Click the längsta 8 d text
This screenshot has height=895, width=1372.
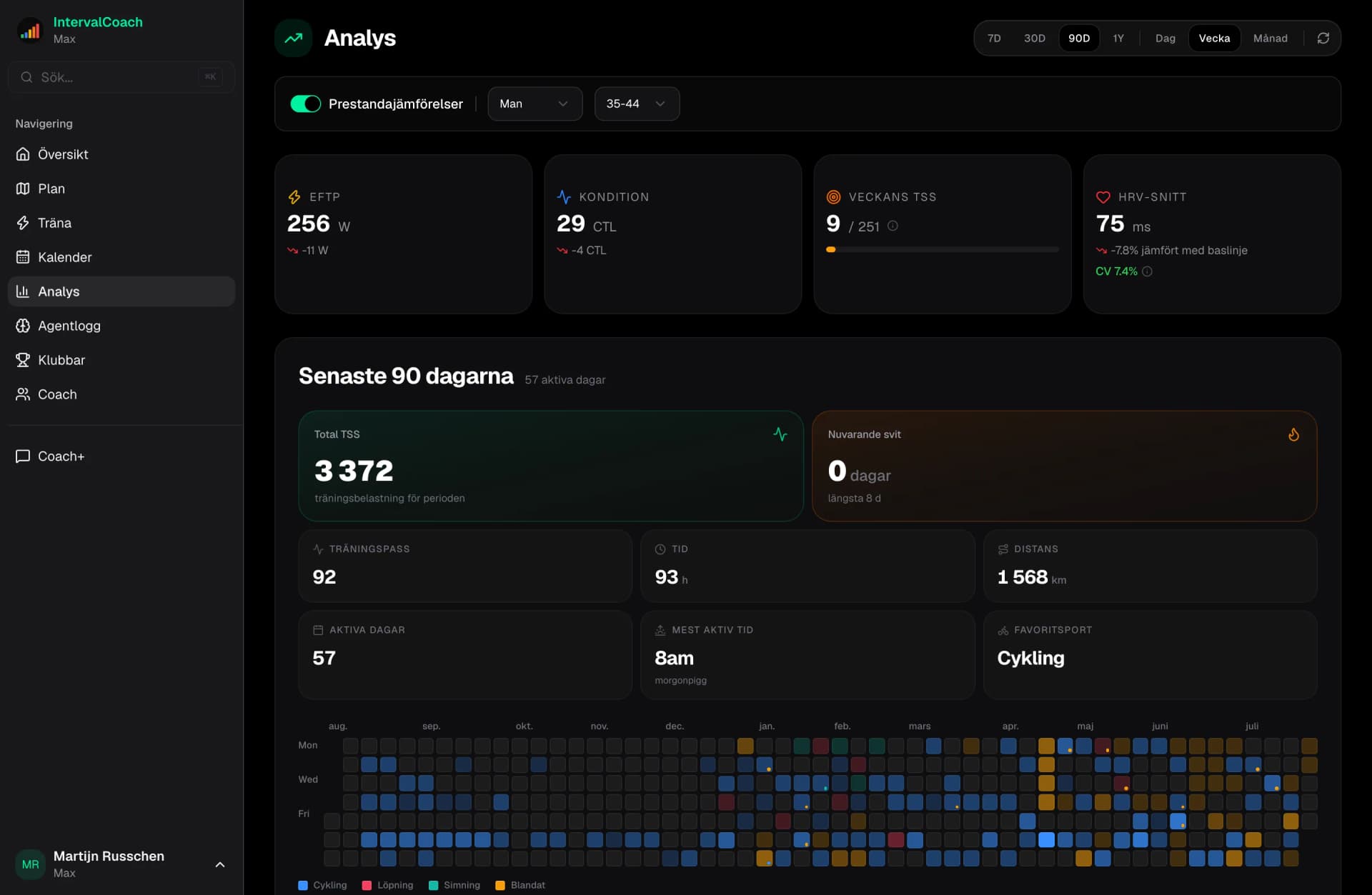[x=854, y=499]
